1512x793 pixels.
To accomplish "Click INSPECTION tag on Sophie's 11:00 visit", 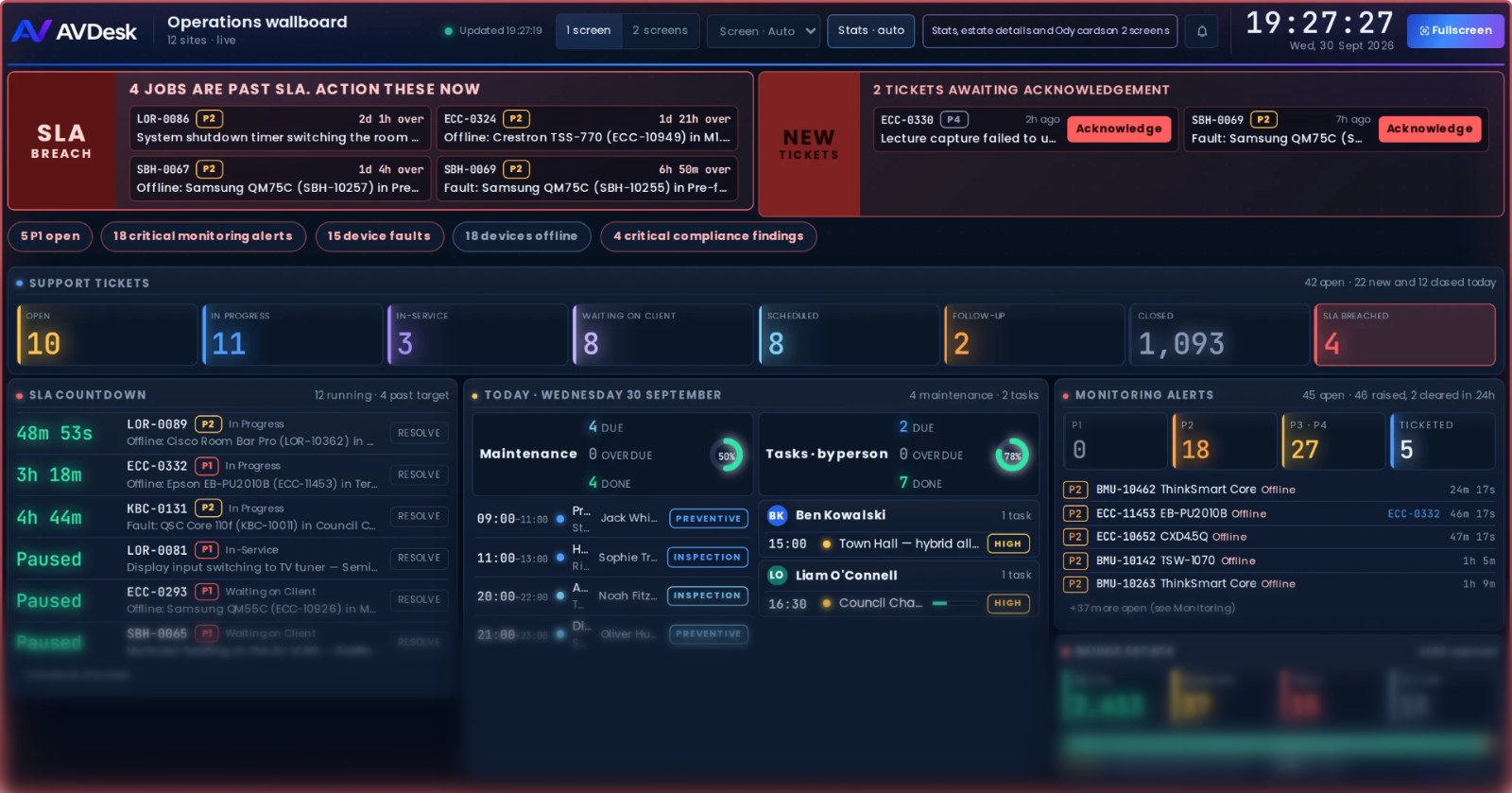I will click(708, 557).
